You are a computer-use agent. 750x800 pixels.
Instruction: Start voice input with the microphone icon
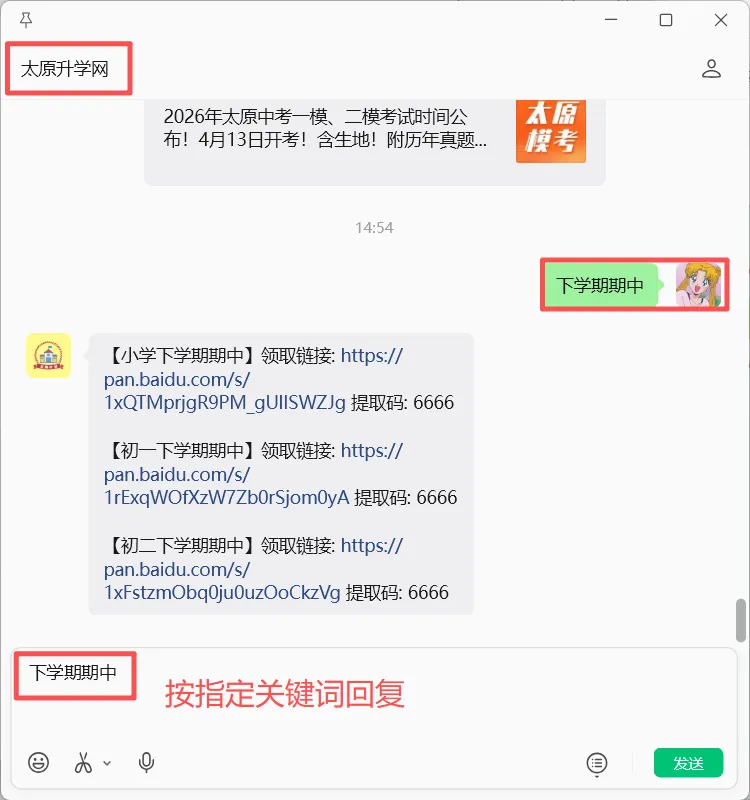coord(146,762)
